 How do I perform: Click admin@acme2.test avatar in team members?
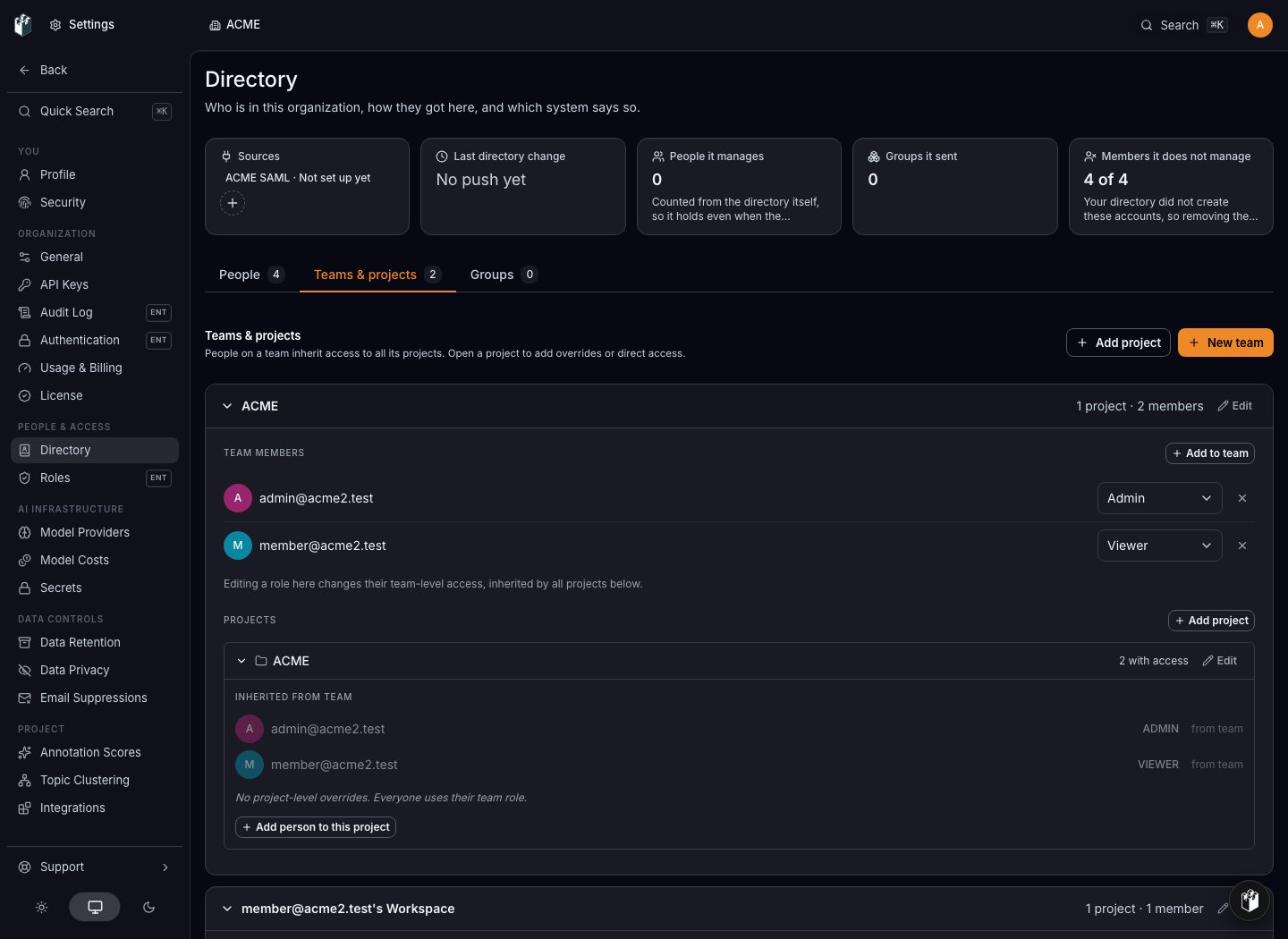coord(238,498)
